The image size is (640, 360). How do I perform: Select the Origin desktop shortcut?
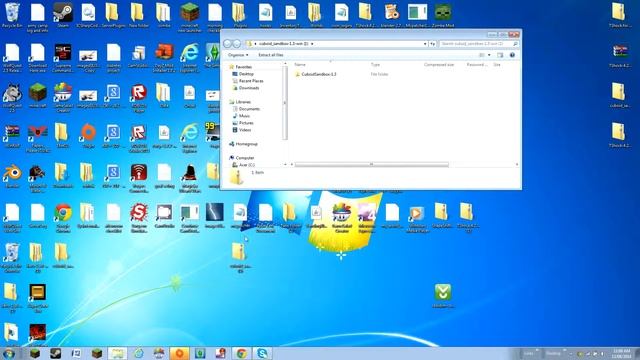click(88, 136)
